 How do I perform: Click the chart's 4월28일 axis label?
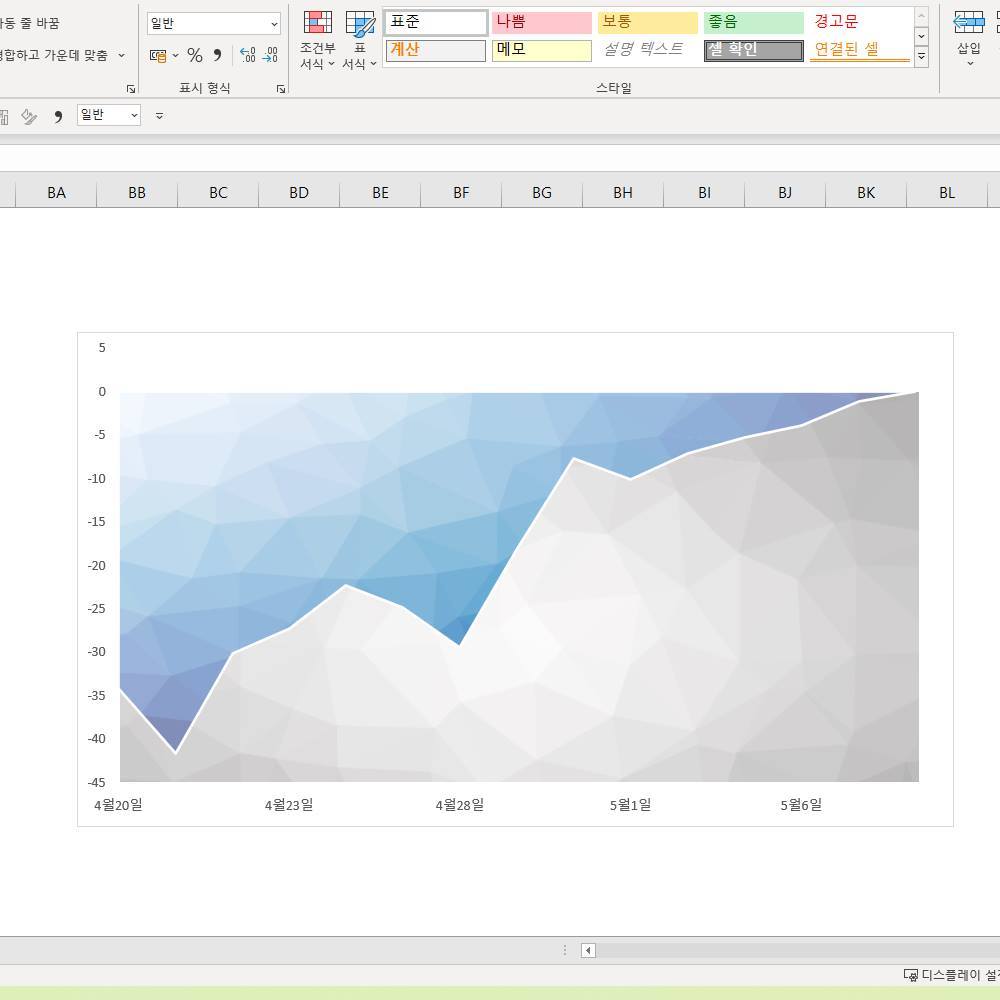(460, 805)
